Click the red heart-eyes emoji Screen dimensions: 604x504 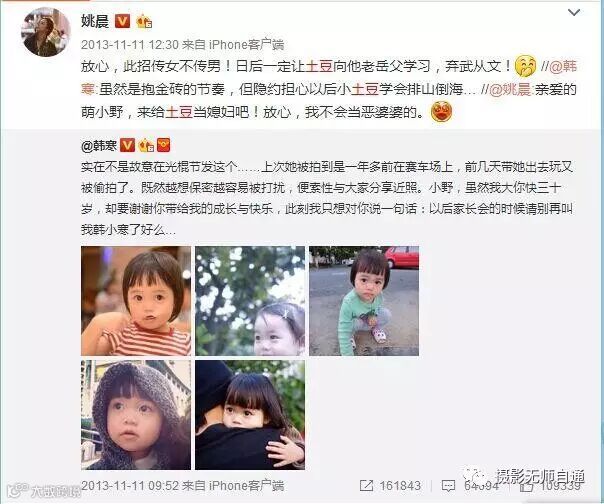[441, 112]
